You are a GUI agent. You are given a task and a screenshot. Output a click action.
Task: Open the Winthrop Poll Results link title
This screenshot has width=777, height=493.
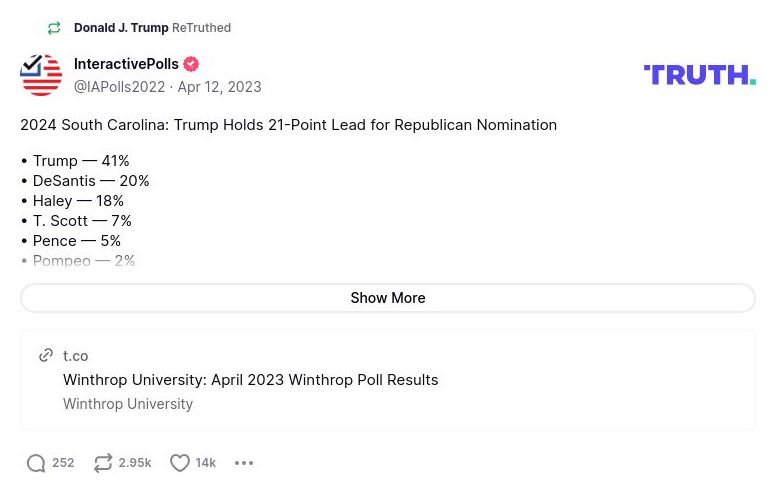click(250, 380)
